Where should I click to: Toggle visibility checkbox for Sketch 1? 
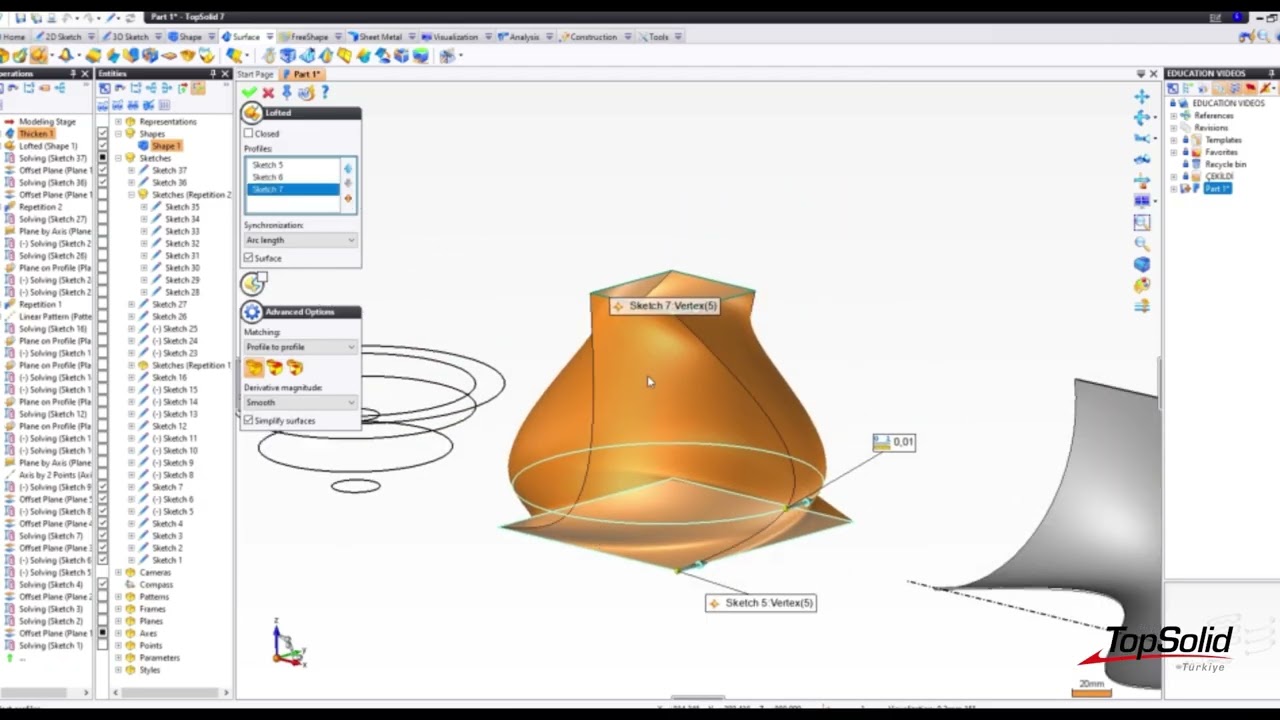[x=102, y=560]
